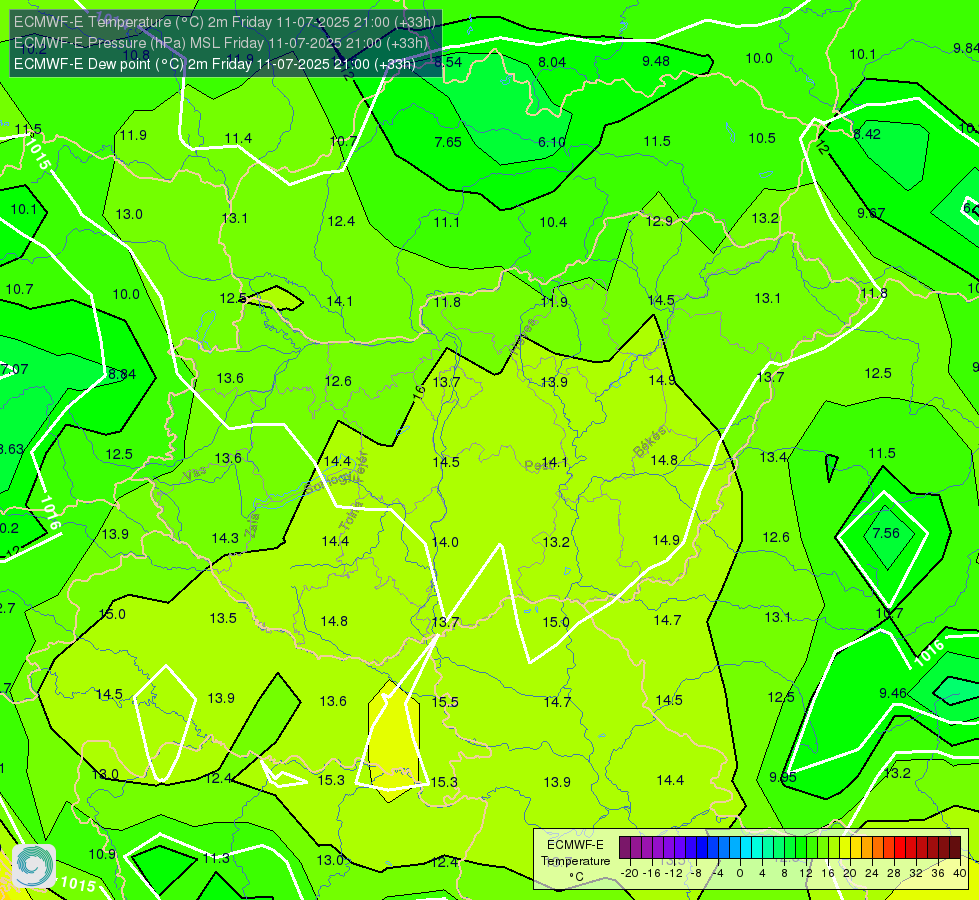Click the 16 contour label near 13.7
979x900 pixels.
click(419, 392)
